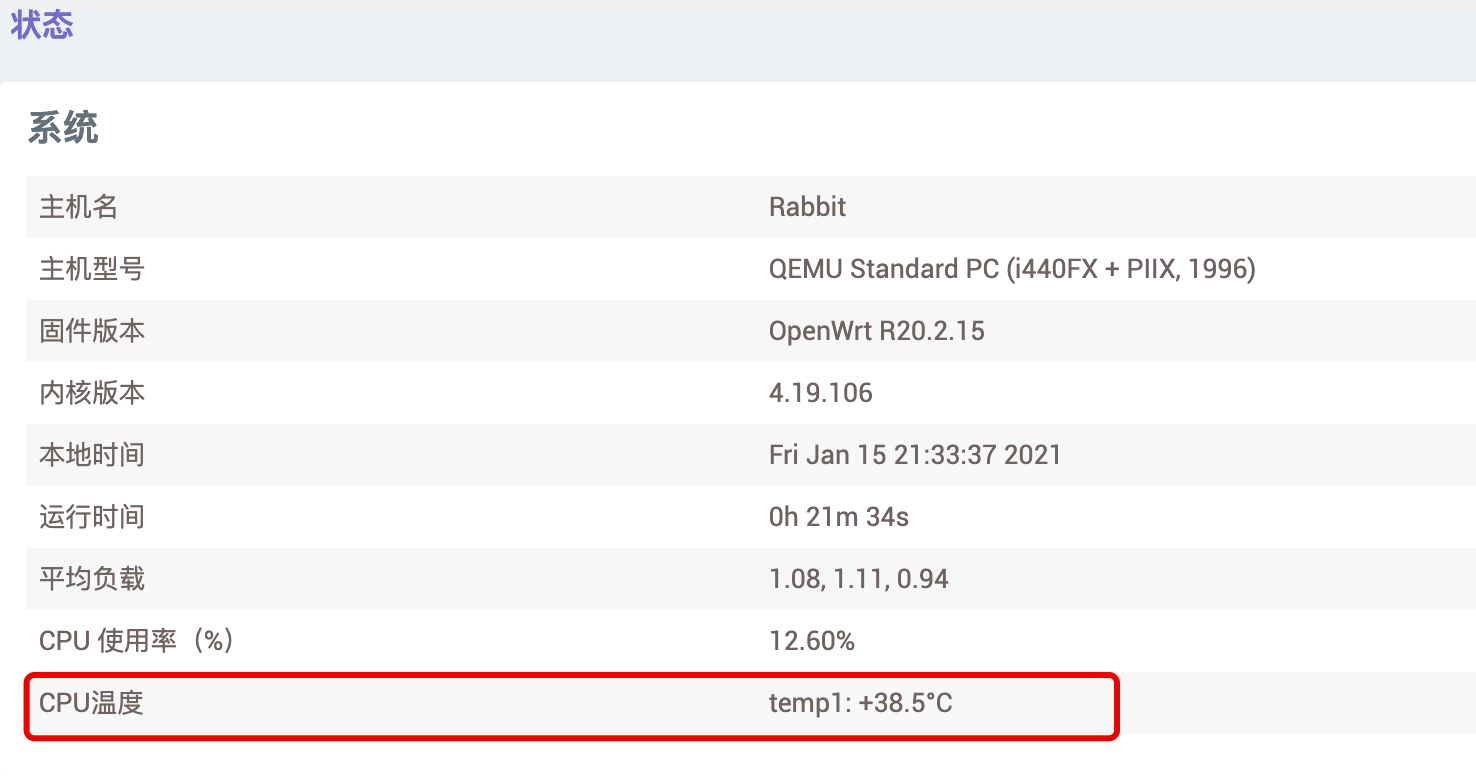Image resolution: width=1476 pixels, height=776 pixels.
Task: Select the 主机名 row label
Action: tap(78, 207)
